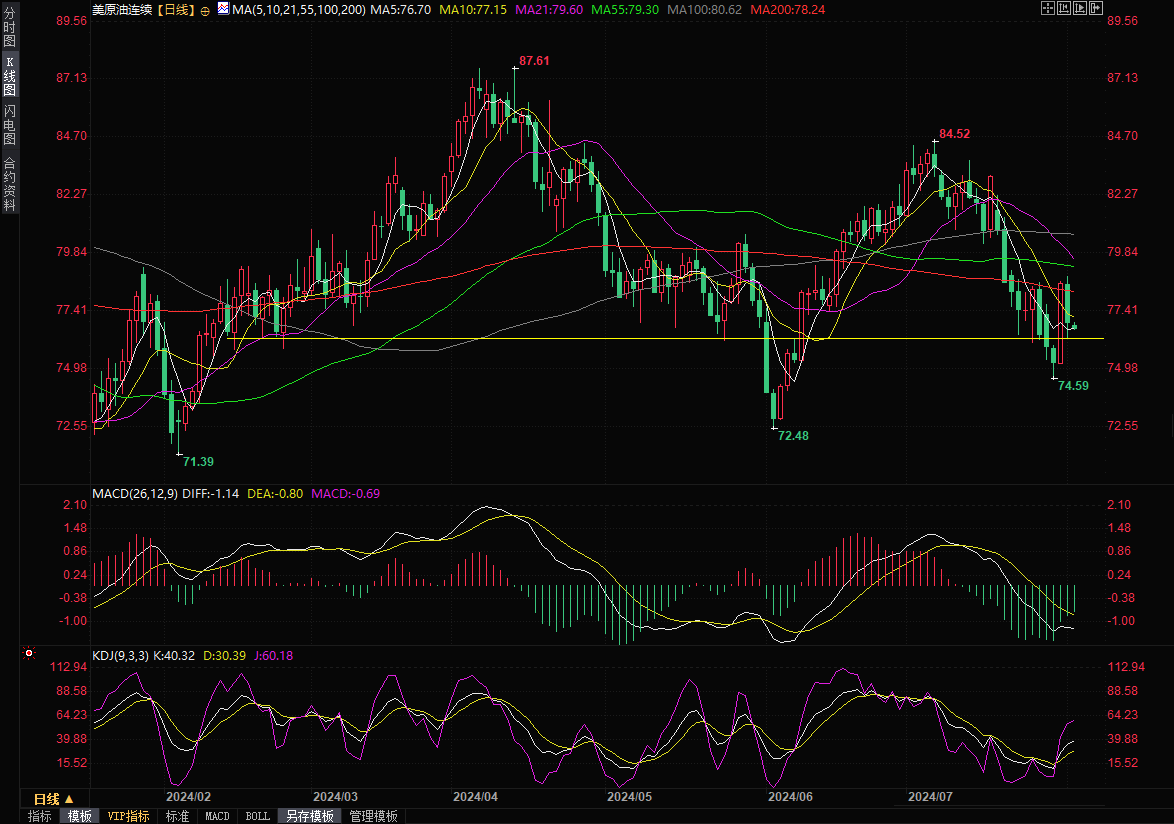
Task: Open the 闪电图 side tab
Action: point(9,124)
